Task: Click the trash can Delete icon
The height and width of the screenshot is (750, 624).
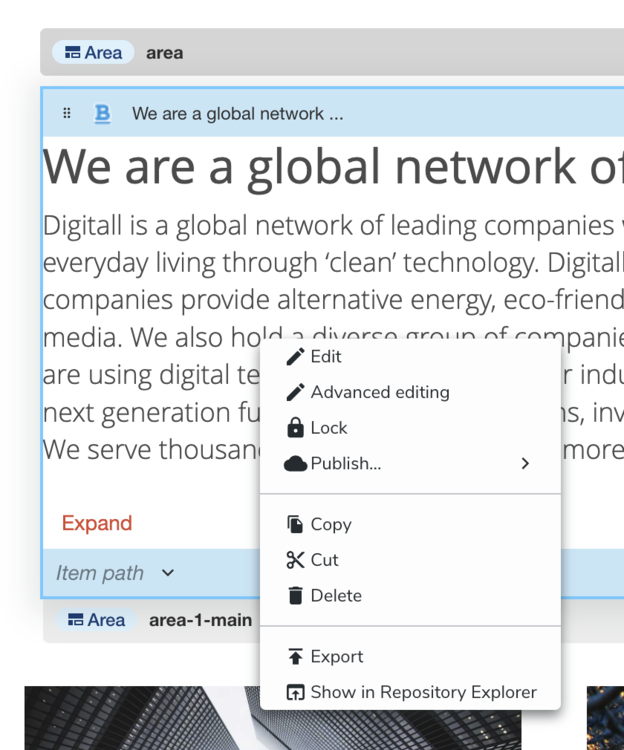Action: [x=295, y=596]
